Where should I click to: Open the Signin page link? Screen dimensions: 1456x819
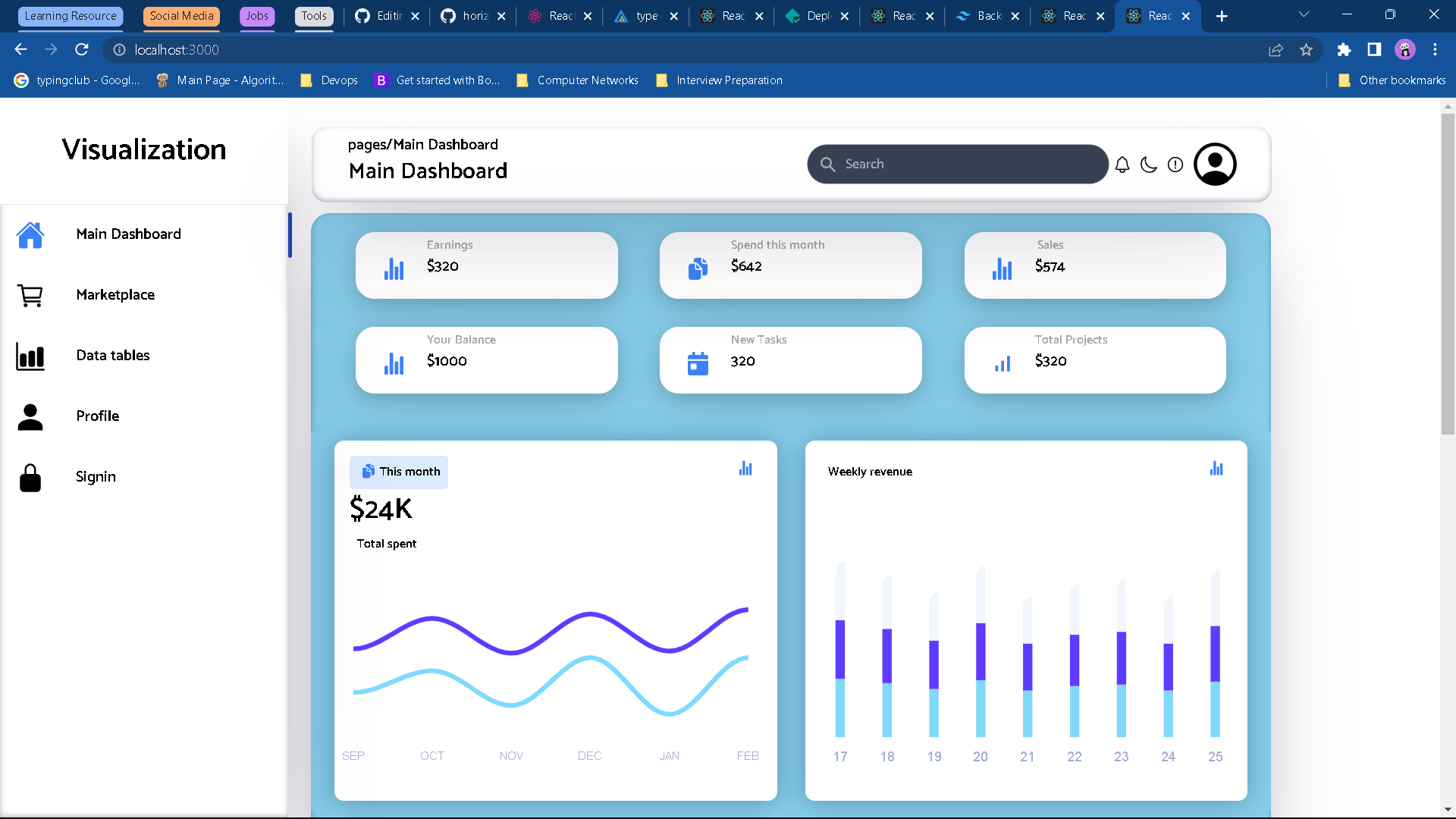96,477
